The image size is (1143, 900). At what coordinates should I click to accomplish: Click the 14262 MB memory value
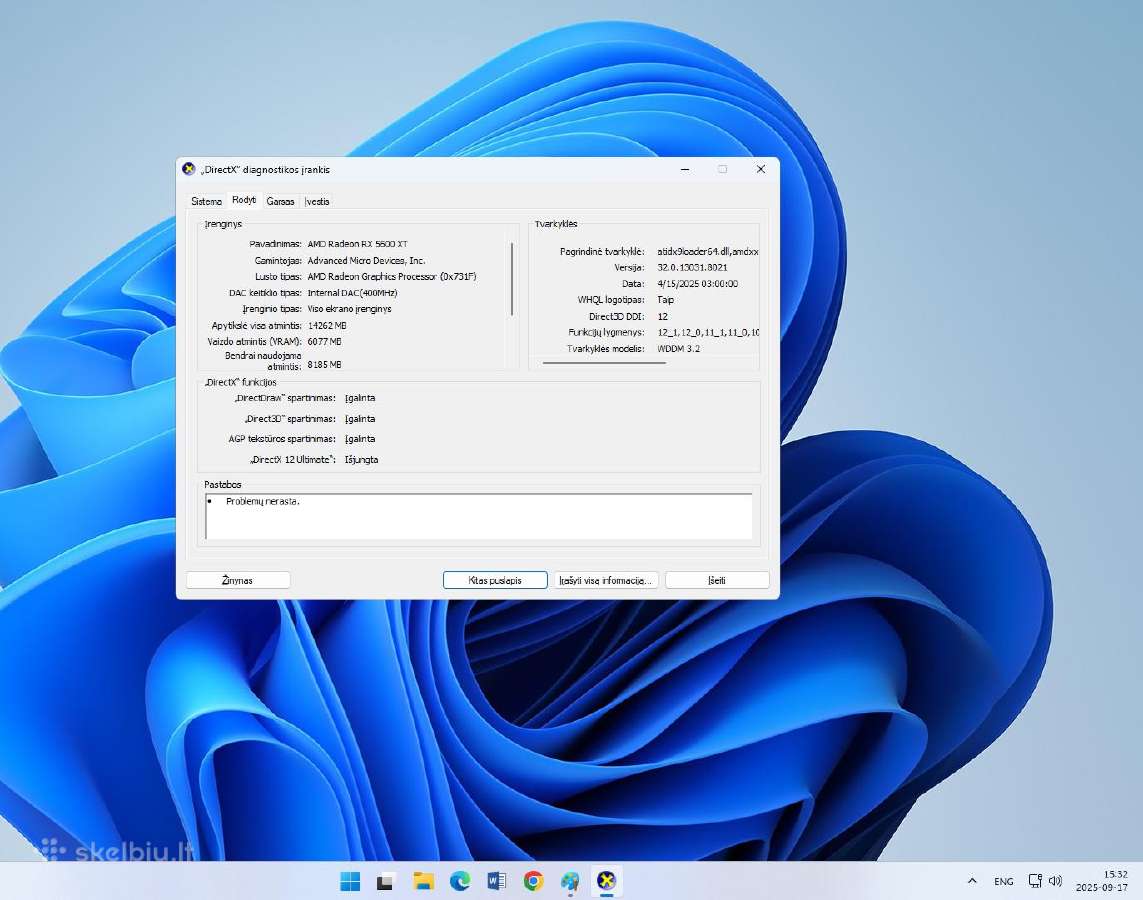click(327, 326)
